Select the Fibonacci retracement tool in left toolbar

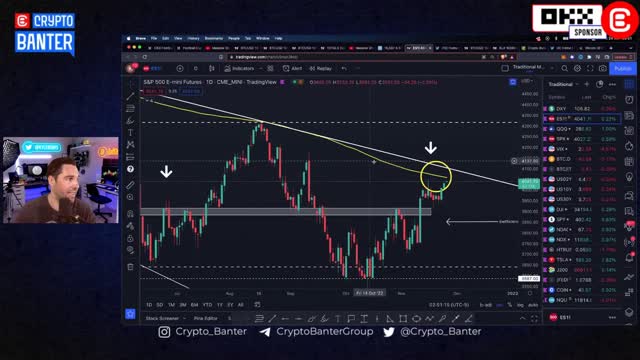(x=130, y=108)
